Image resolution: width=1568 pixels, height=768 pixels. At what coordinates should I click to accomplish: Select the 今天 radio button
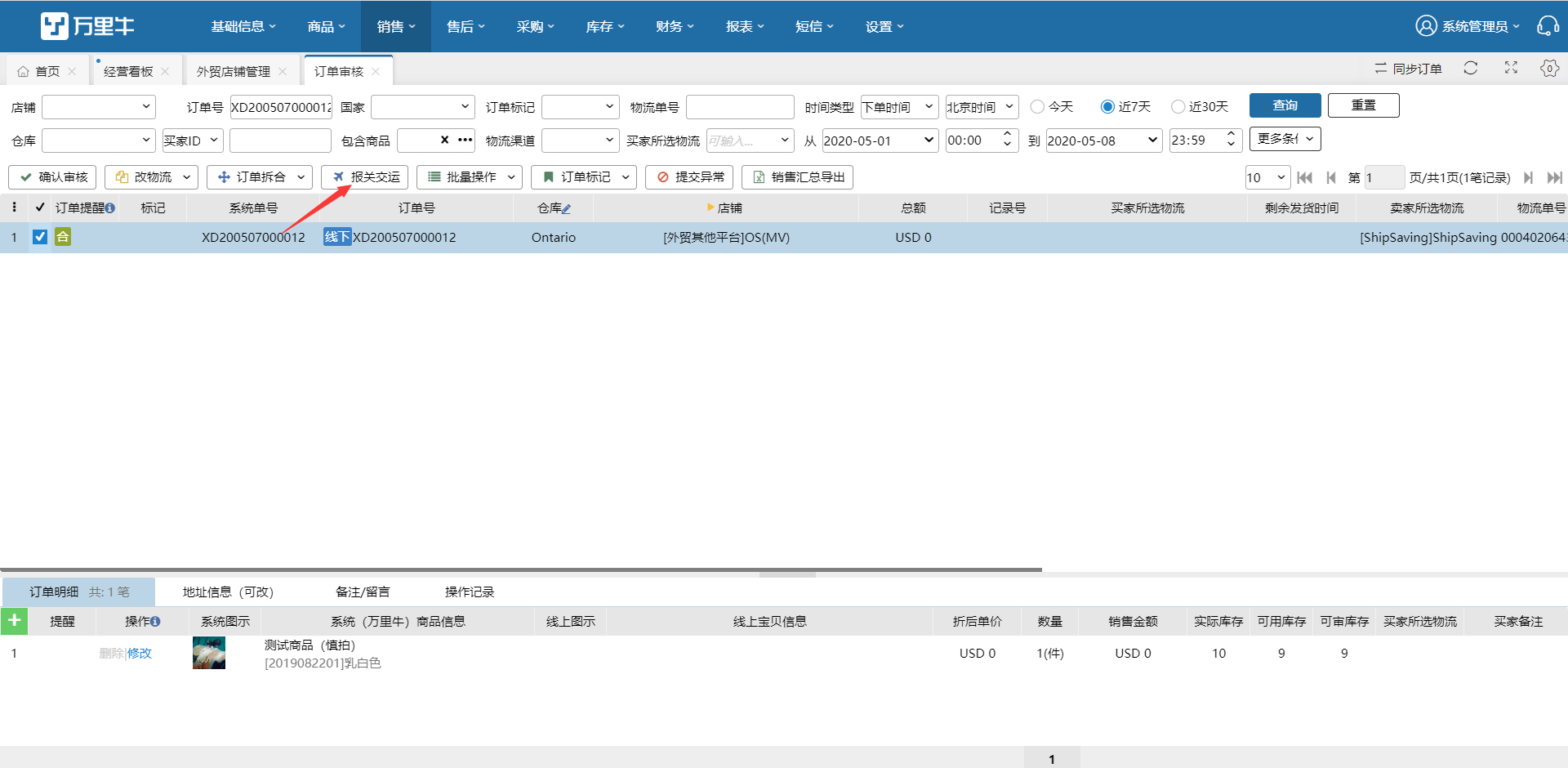(x=1037, y=106)
